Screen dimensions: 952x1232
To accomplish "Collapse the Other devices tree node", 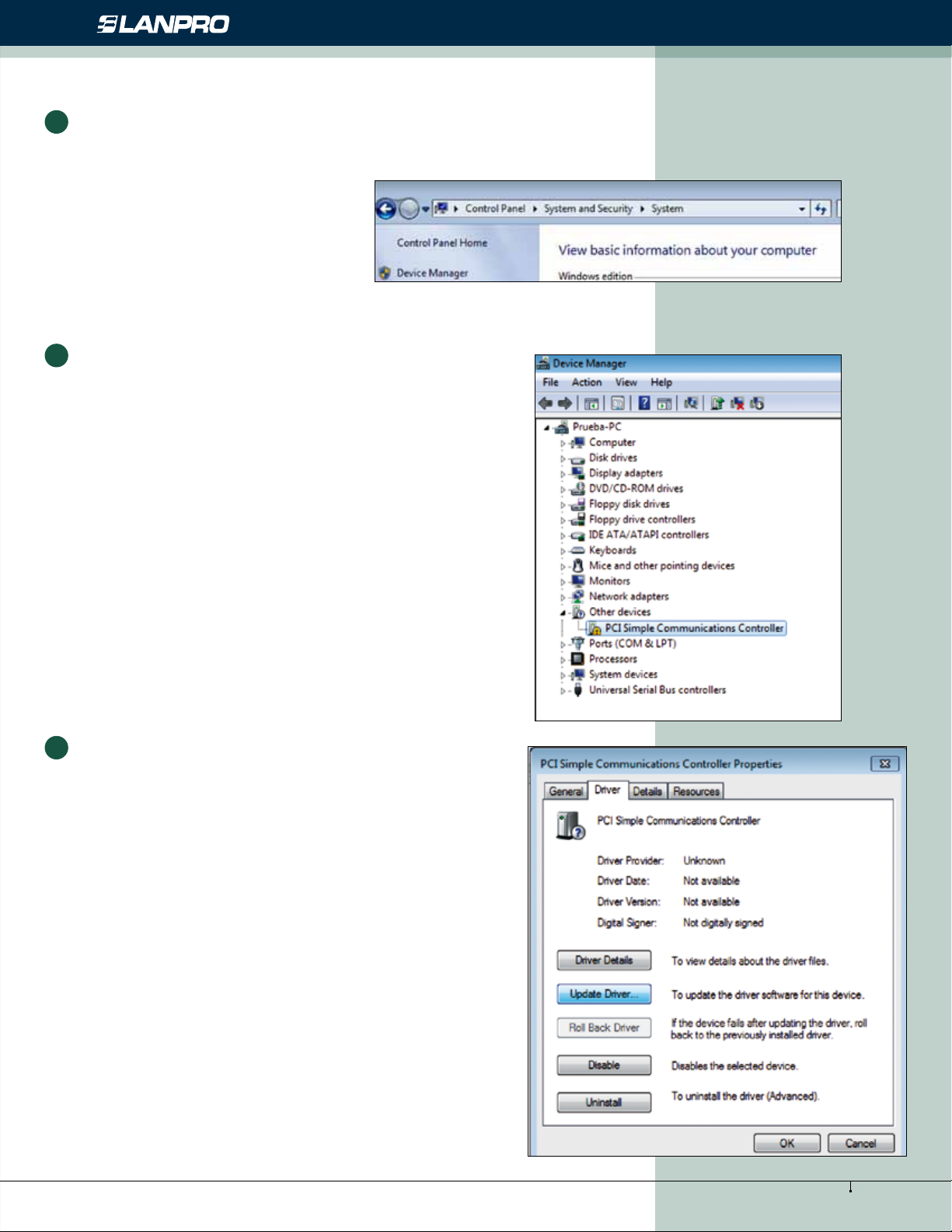I will [x=563, y=613].
